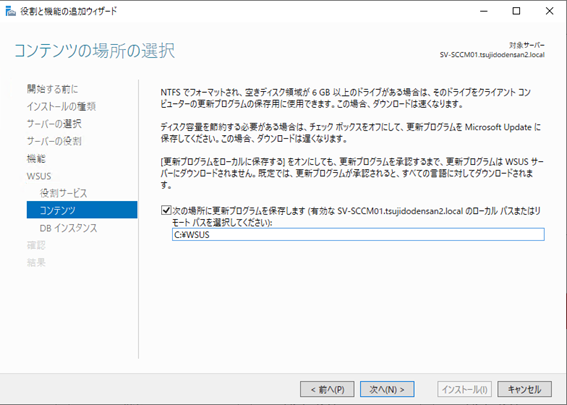This screenshot has height=405, width=567.
Task: Go back with the < 前へ(P) button
Action: point(327,389)
